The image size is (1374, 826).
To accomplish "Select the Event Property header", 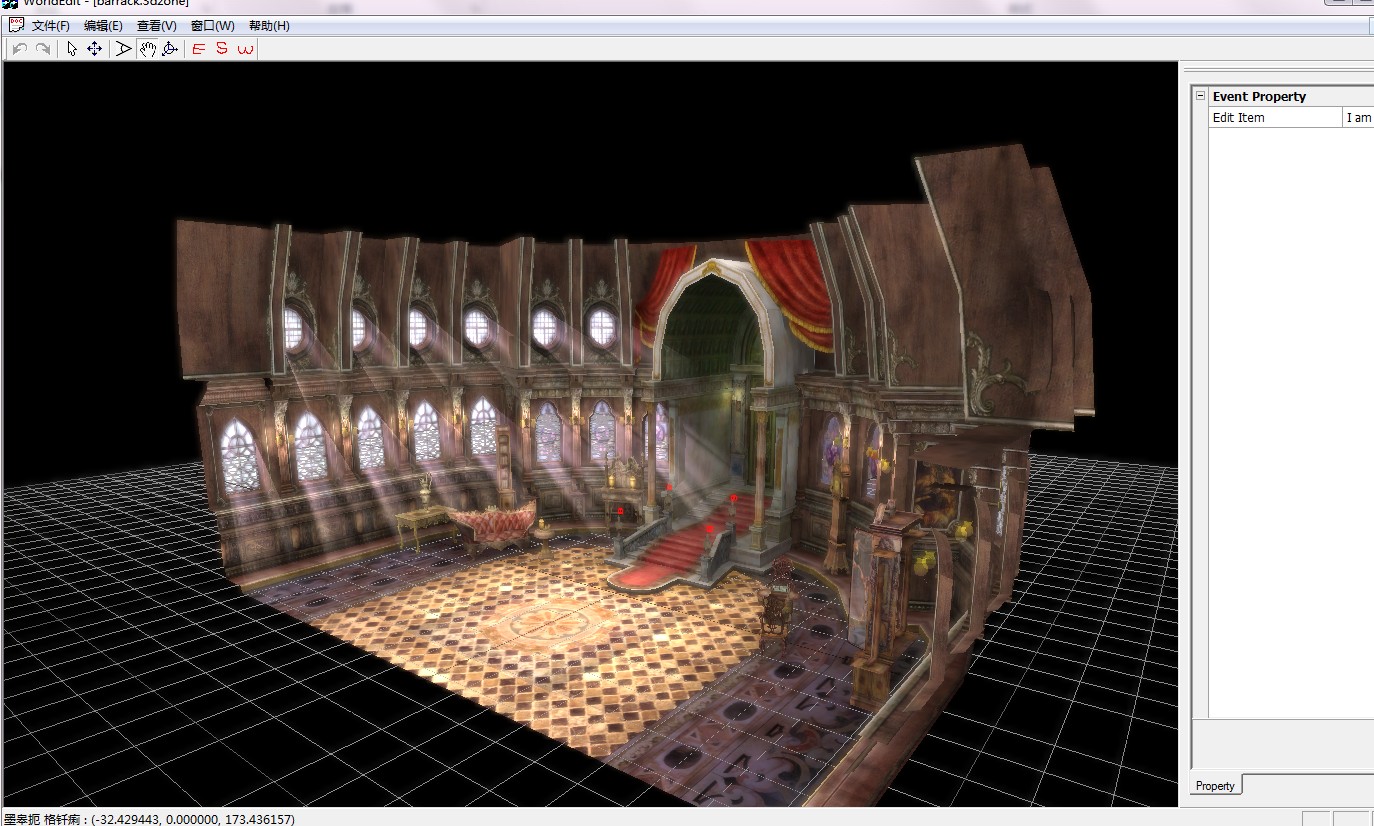I will point(1291,96).
